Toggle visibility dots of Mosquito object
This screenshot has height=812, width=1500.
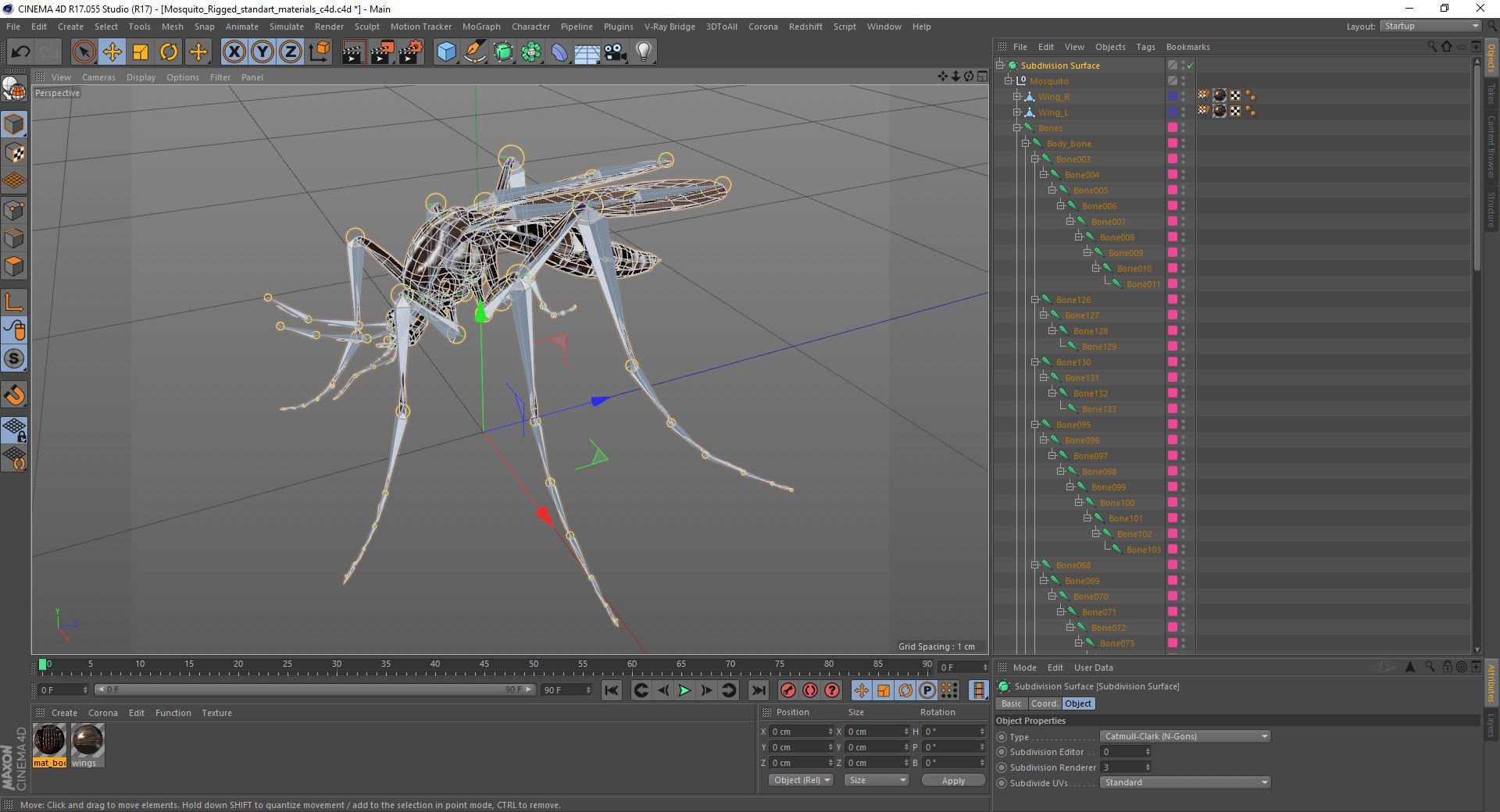[1183, 80]
